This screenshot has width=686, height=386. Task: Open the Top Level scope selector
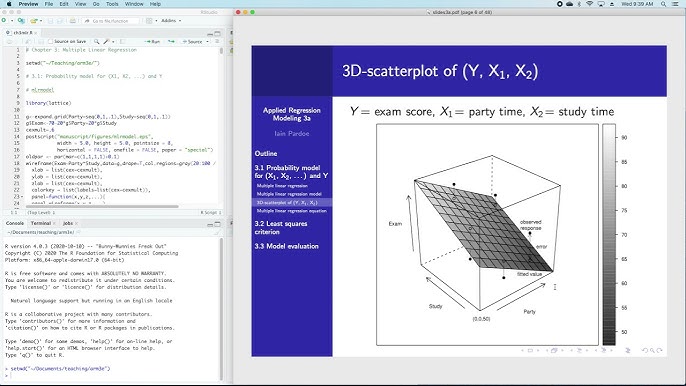[42, 213]
